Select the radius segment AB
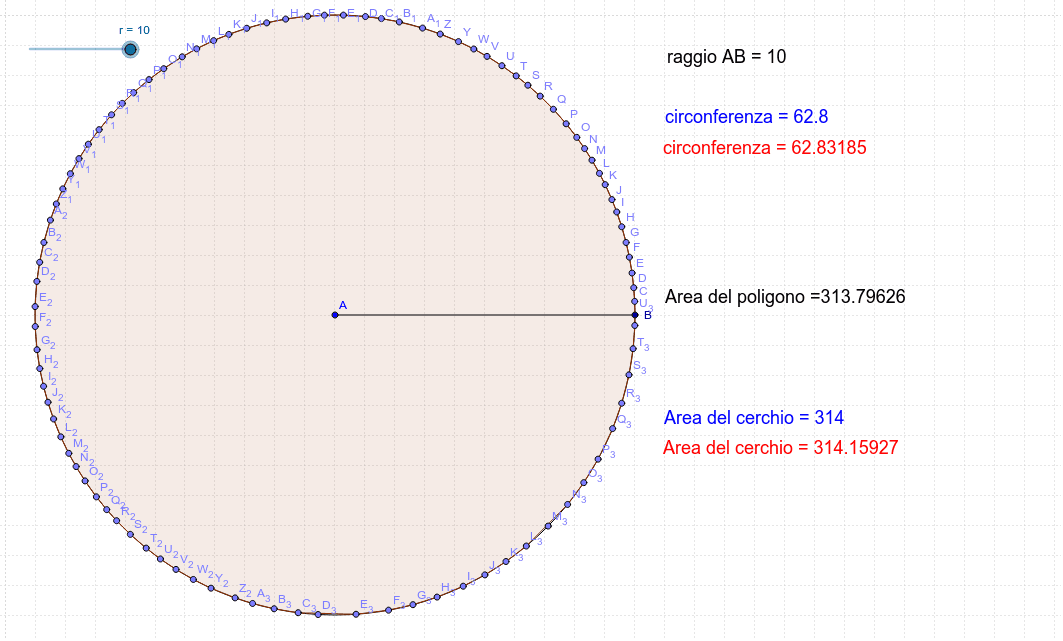The image size is (1063, 641). point(485,315)
